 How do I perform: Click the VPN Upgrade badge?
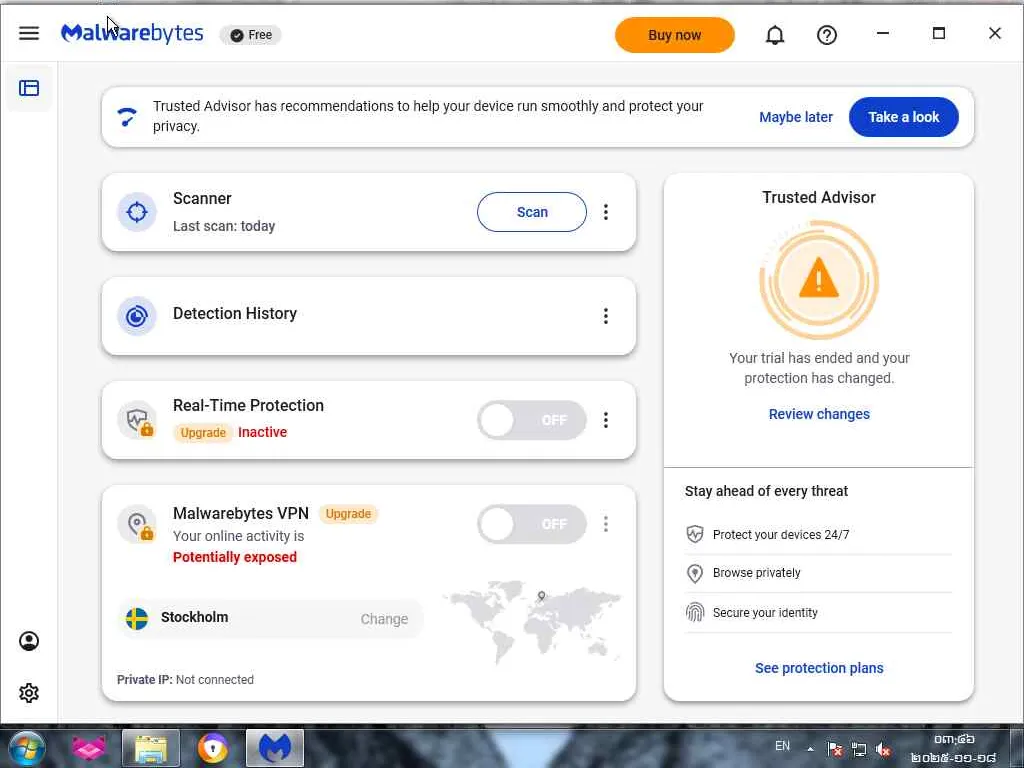pos(348,514)
